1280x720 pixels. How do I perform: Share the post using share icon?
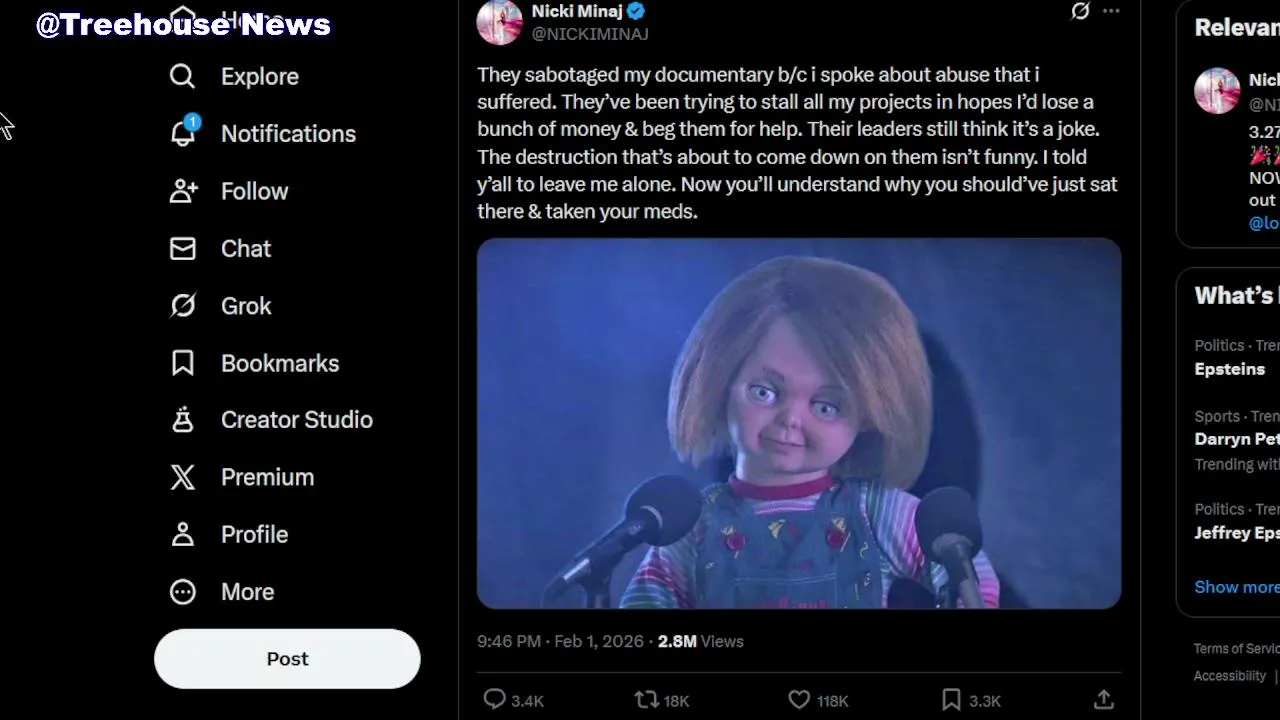tap(1104, 700)
